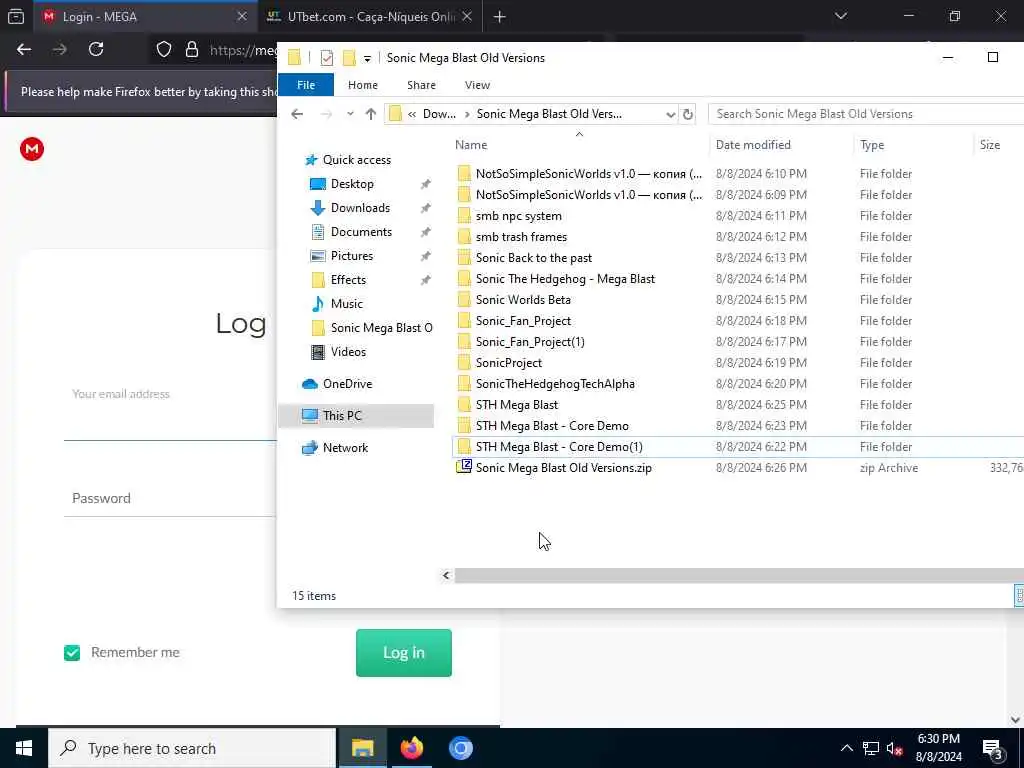Select the SonicProject folder
Viewport: 1024px width, 768px height.
509,363
